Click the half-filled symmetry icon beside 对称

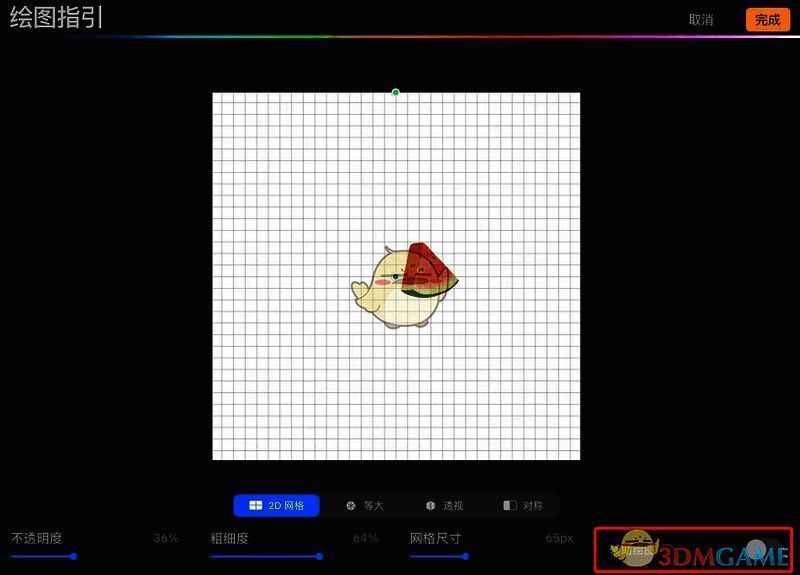tap(510, 505)
